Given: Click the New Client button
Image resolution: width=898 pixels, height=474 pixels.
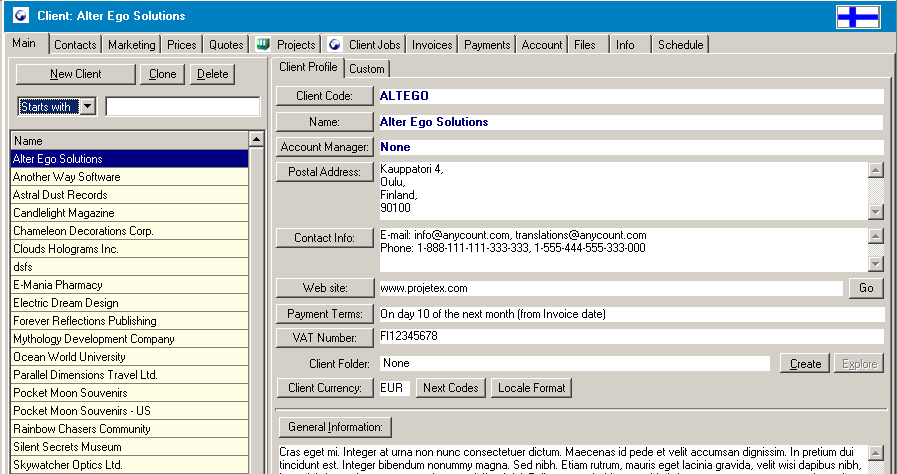Looking at the screenshot, I should click(x=75, y=75).
